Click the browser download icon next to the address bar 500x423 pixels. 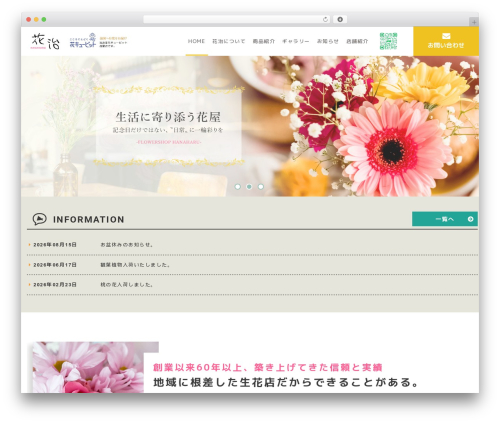coord(340,20)
